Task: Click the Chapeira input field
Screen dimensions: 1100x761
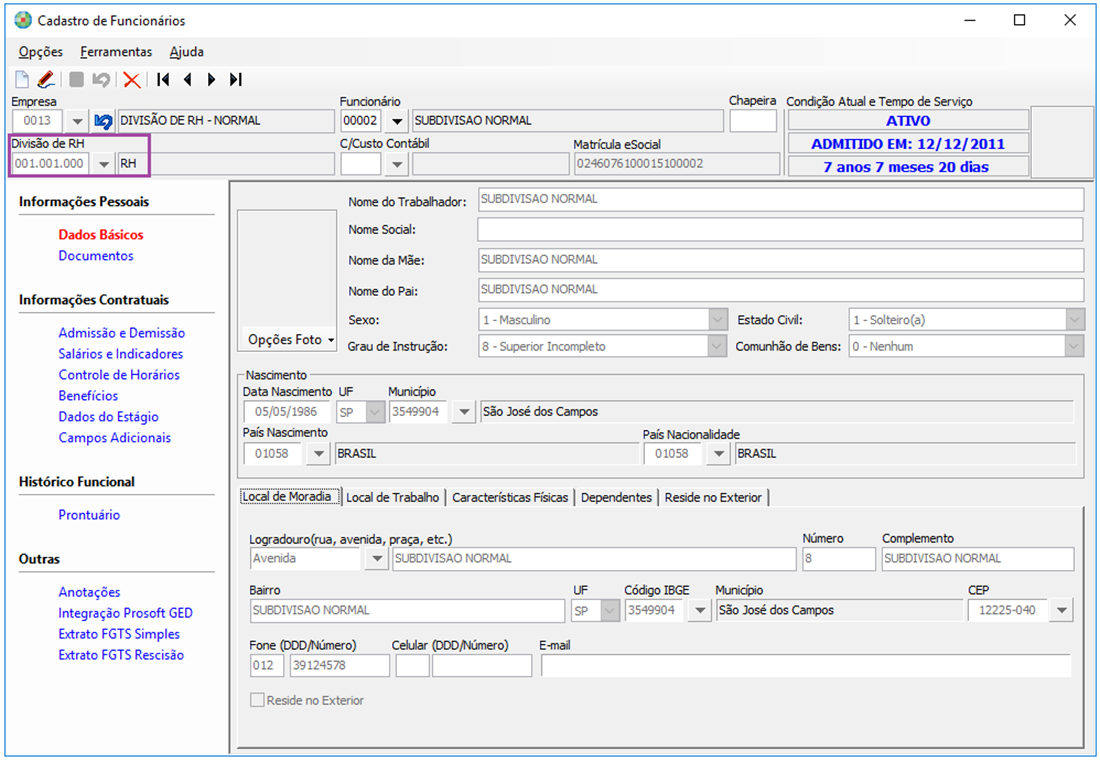Action: point(753,121)
